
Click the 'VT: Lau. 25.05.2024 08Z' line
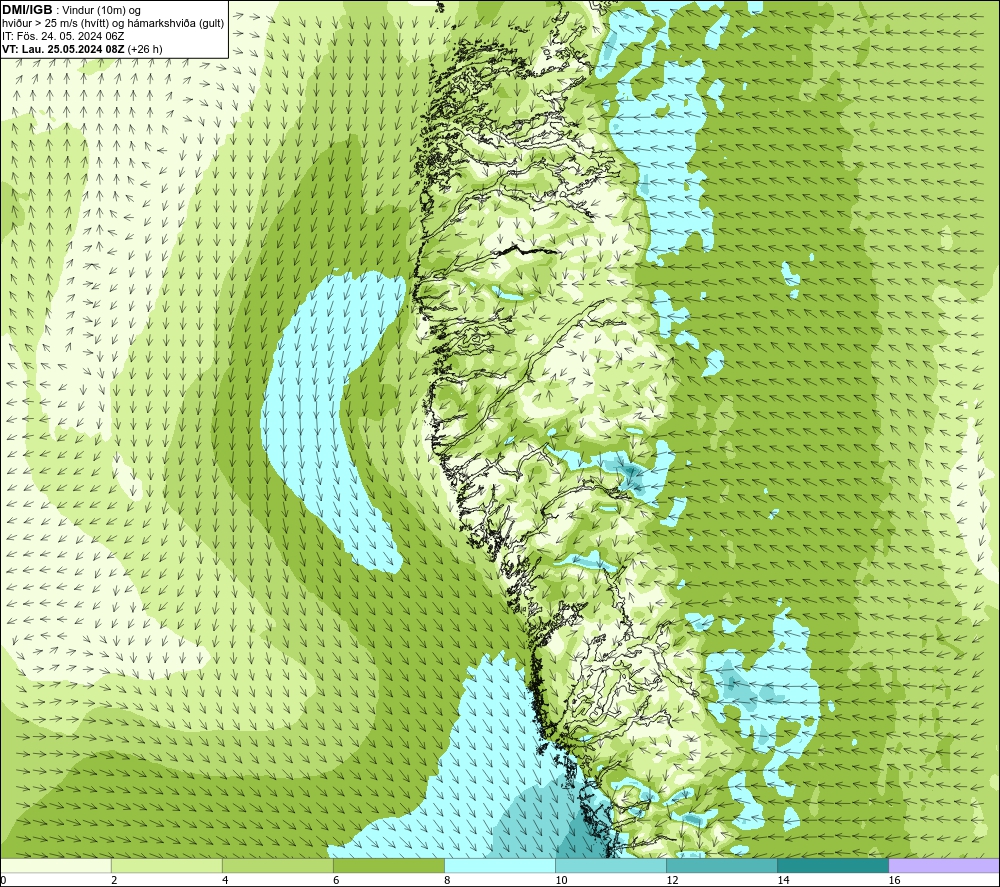click(64, 49)
